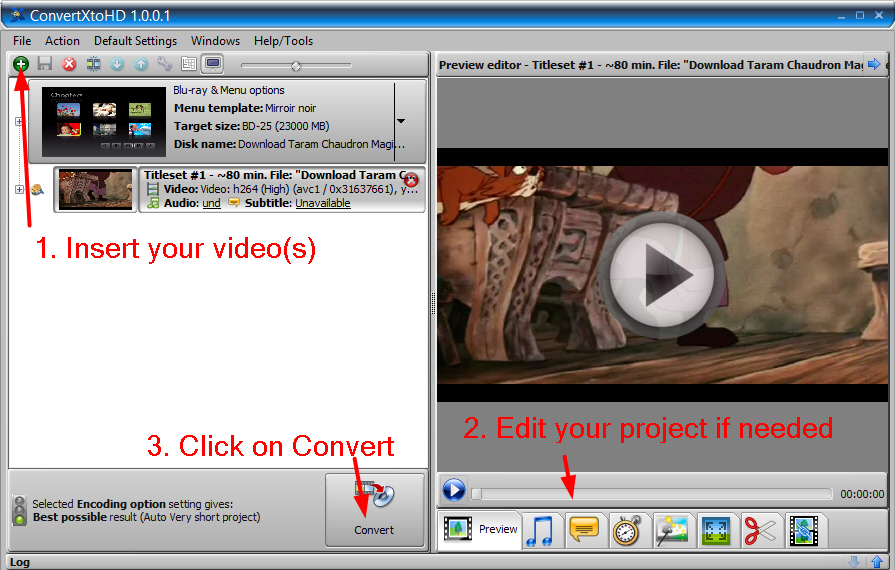The height and width of the screenshot is (570, 895).
Task: Open the Help/Tools menu
Action: (283, 41)
